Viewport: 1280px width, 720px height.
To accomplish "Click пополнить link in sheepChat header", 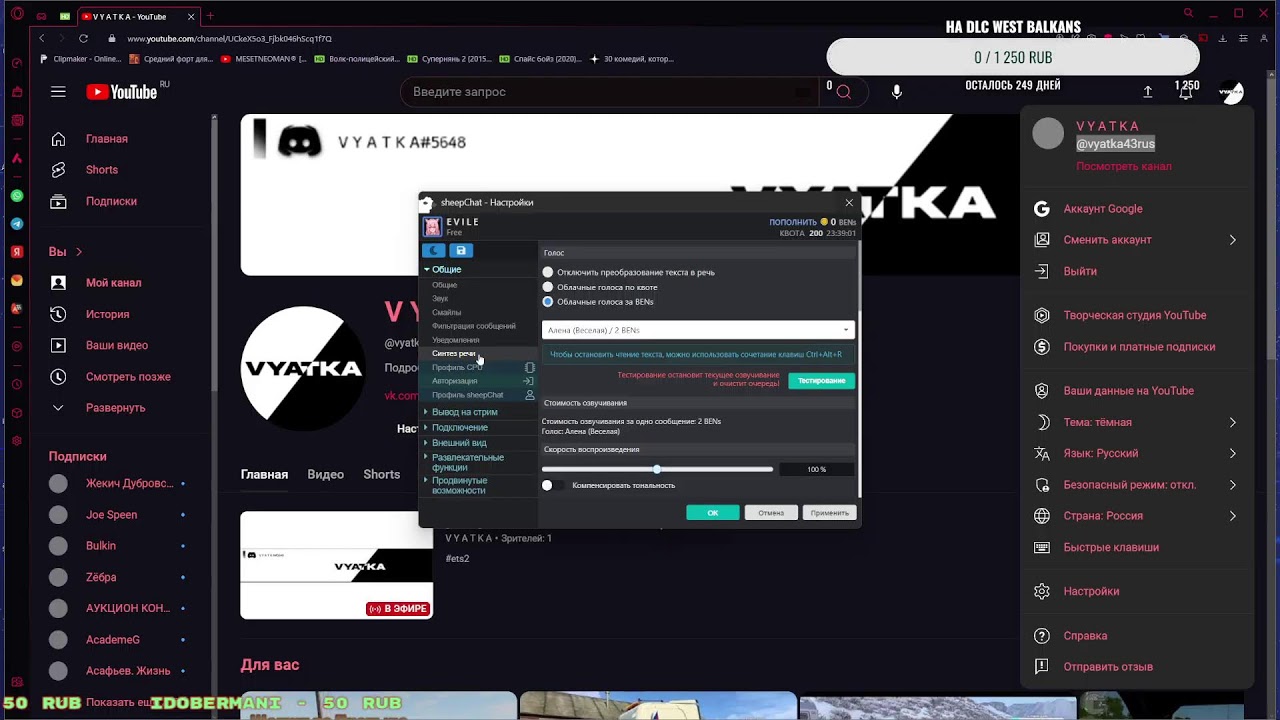I will pos(792,222).
